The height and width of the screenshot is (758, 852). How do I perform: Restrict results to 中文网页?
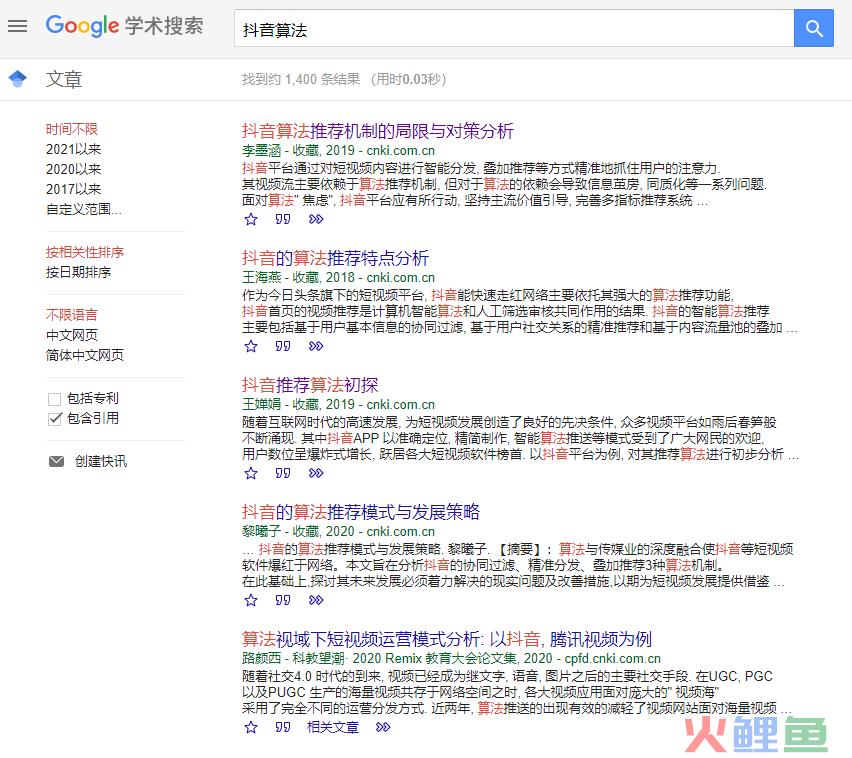(x=72, y=335)
